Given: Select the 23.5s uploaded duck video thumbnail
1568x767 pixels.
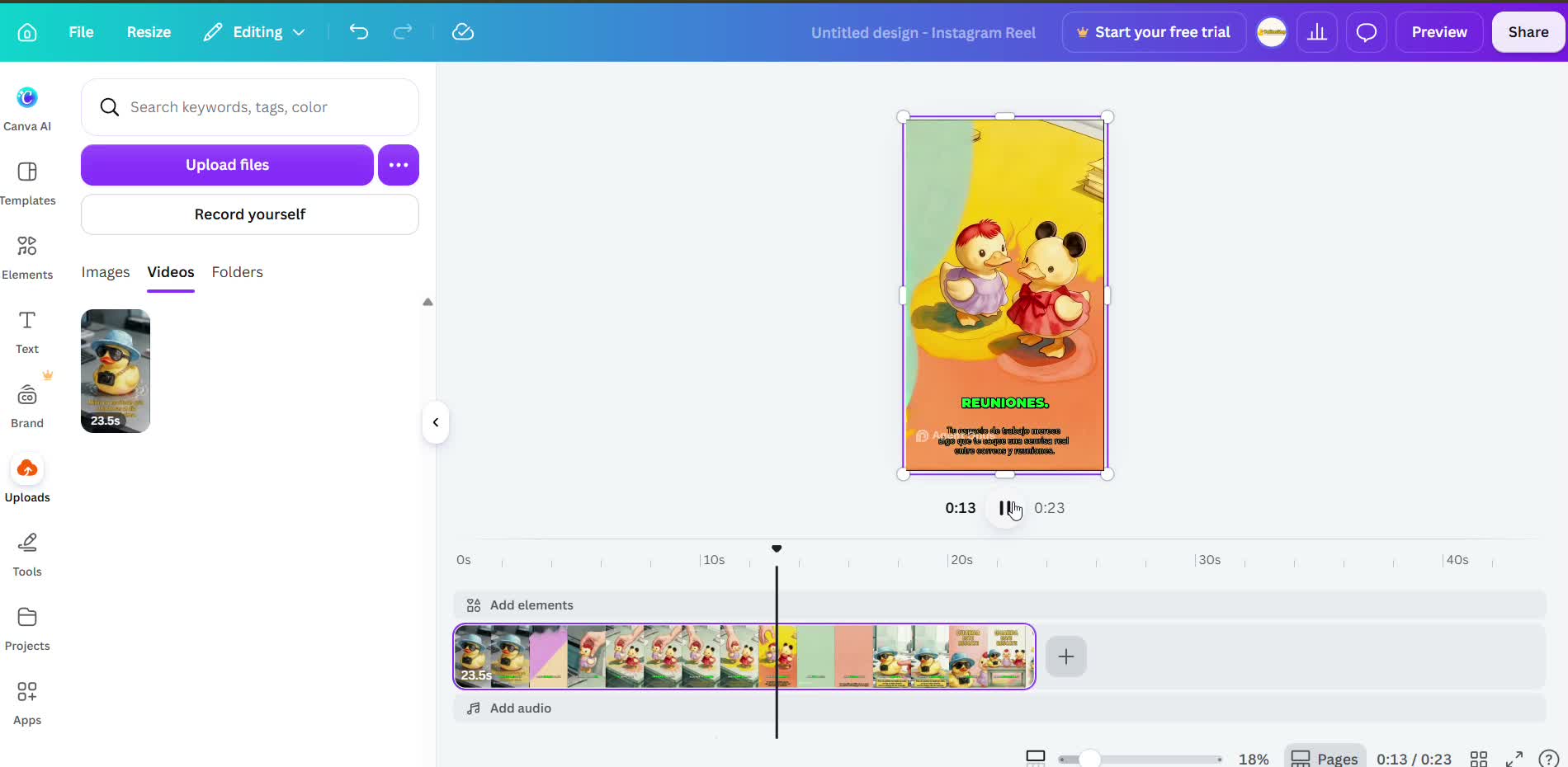Looking at the screenshot, I should click(116, 371).
